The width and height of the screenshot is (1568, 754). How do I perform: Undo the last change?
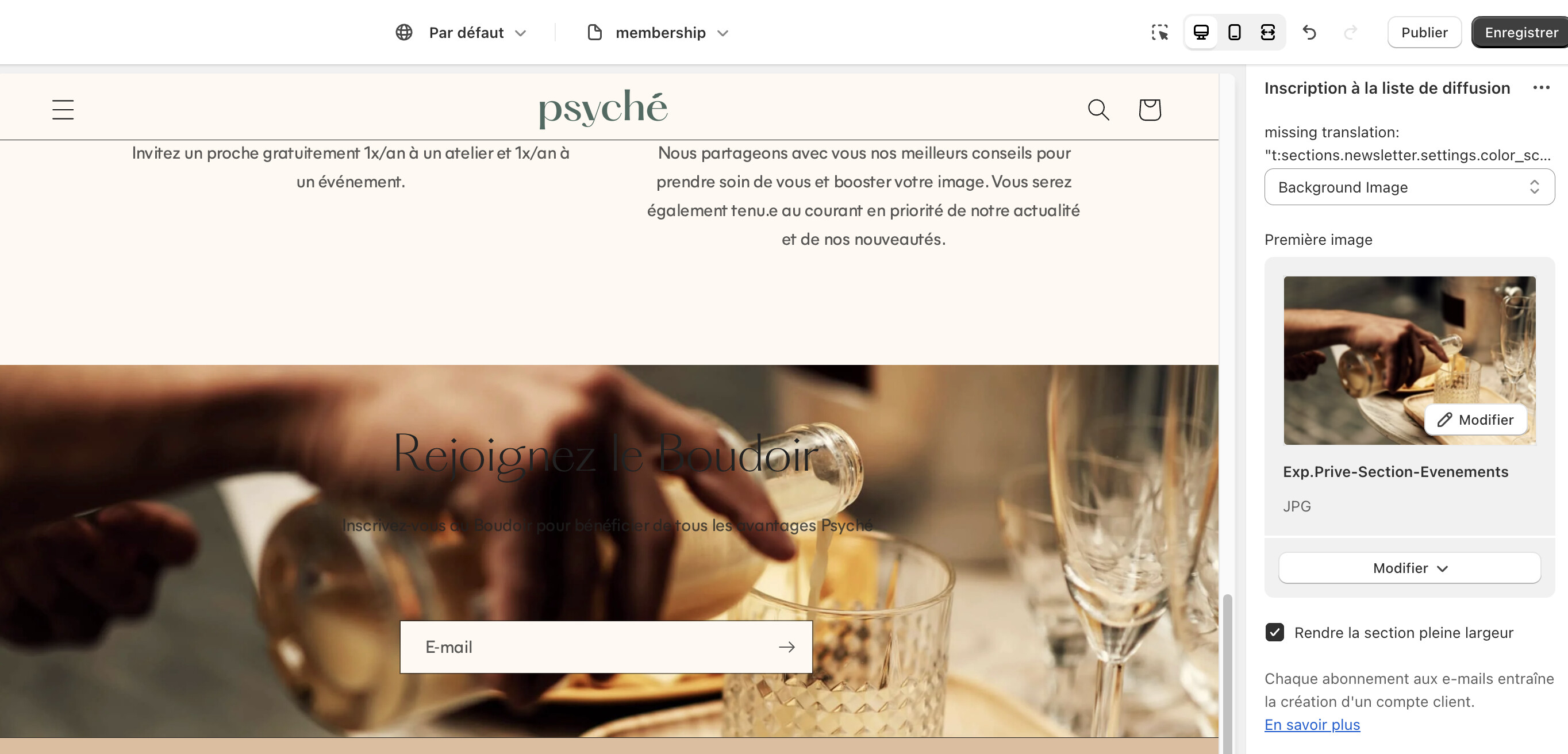(1309, 32)
